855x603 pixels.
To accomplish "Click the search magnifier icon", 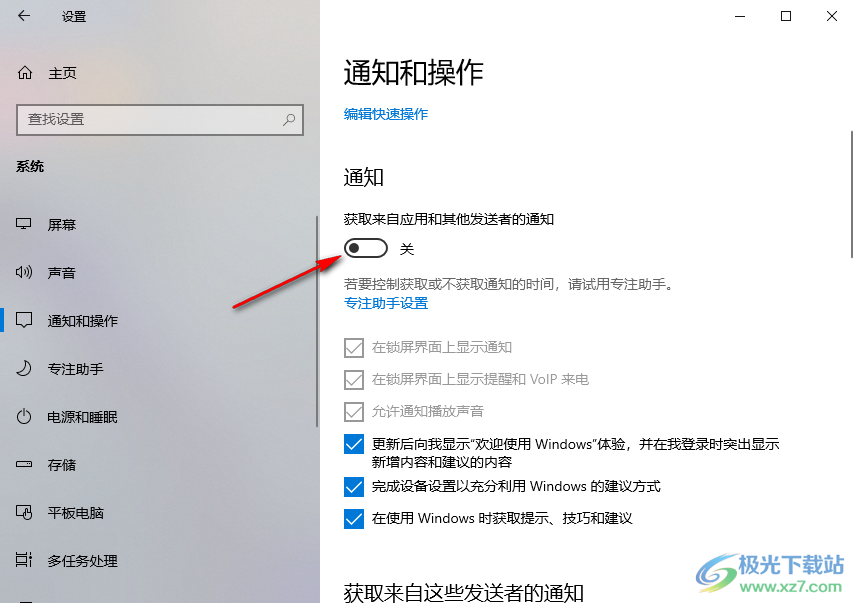I will point(289,119).
